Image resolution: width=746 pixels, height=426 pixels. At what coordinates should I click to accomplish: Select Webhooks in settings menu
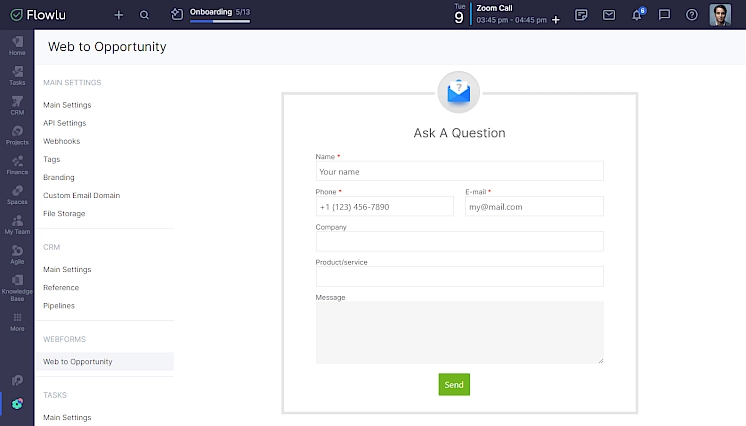click(61, 141)
